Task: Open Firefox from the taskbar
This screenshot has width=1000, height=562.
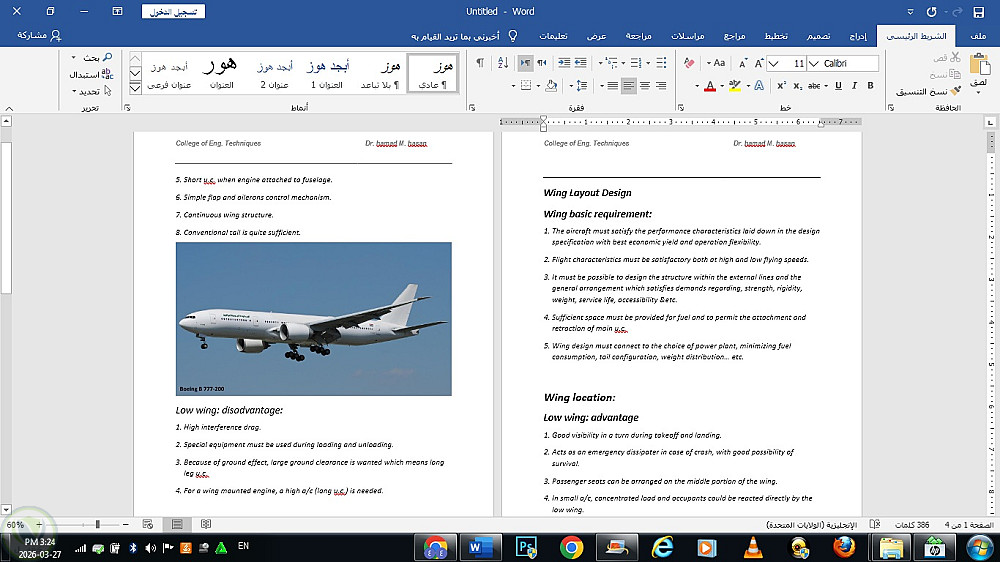Action: [844, 547]
